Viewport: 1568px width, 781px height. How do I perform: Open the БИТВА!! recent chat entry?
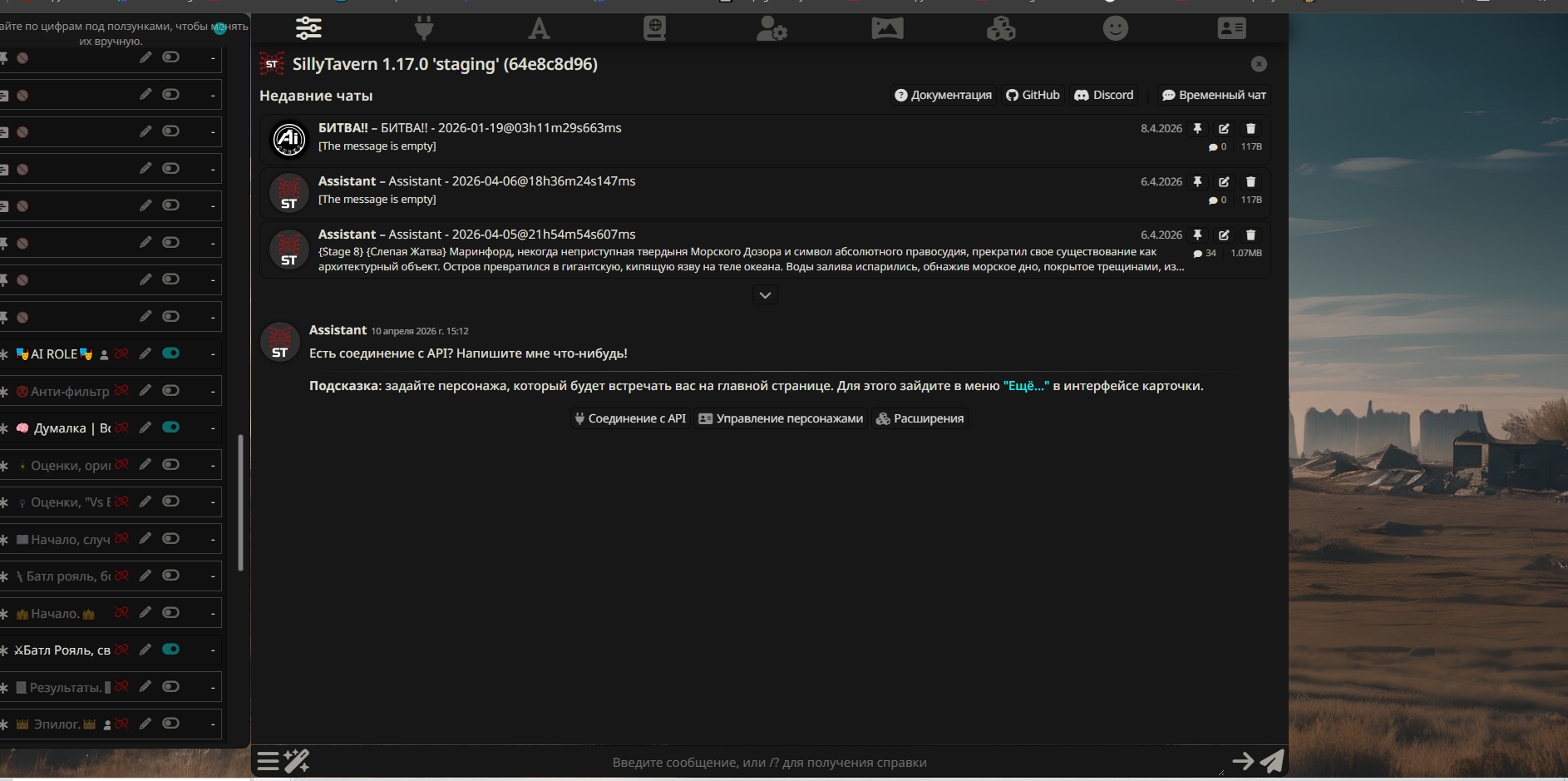765,138
